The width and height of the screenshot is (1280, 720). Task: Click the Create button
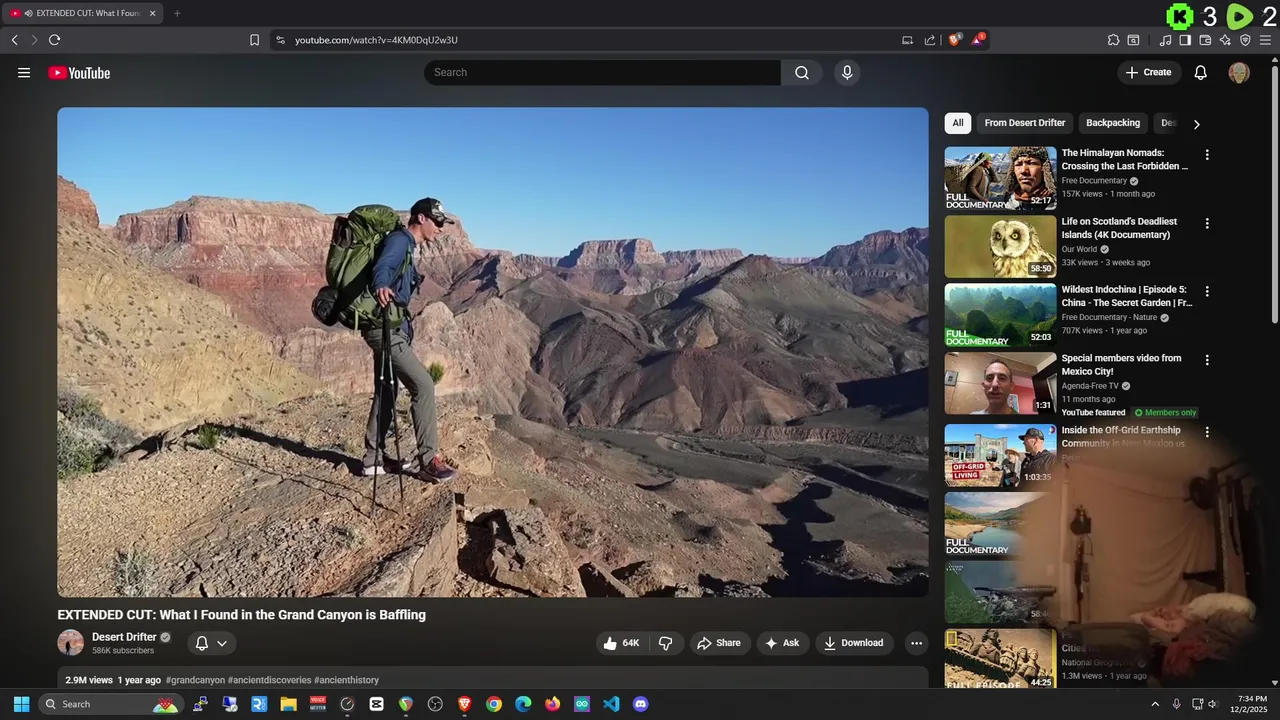(1148, 72)
